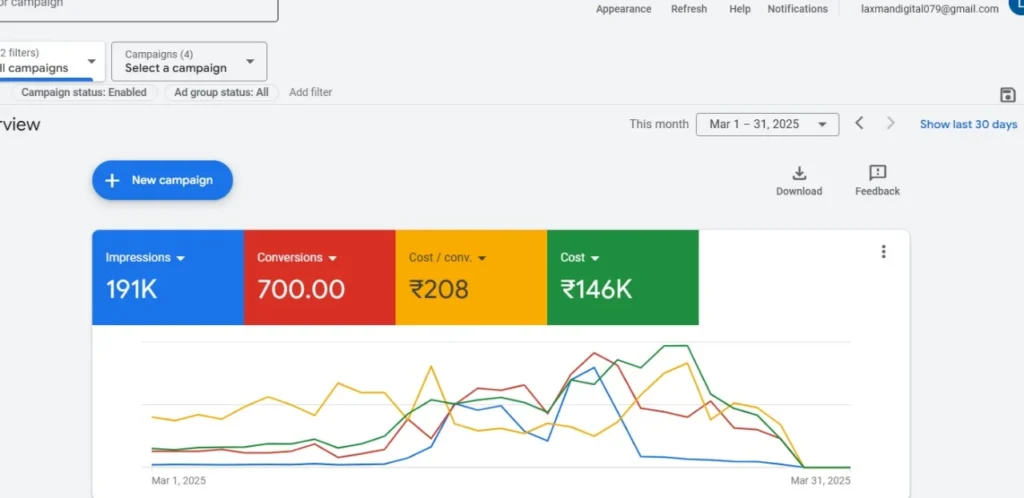Expand the Select a campaign dropdown

click(189, 61)
